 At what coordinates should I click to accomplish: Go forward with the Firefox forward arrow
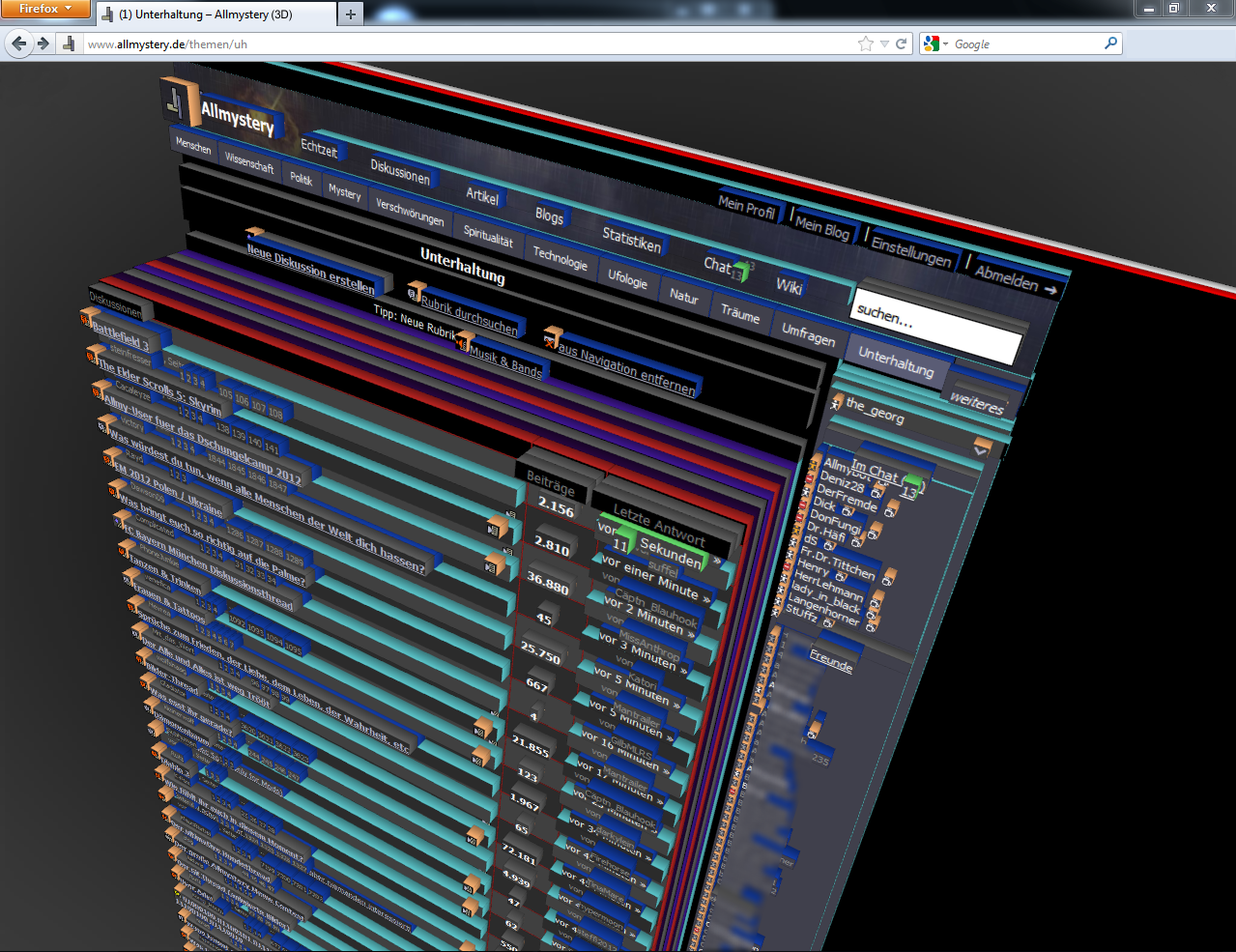43,43
